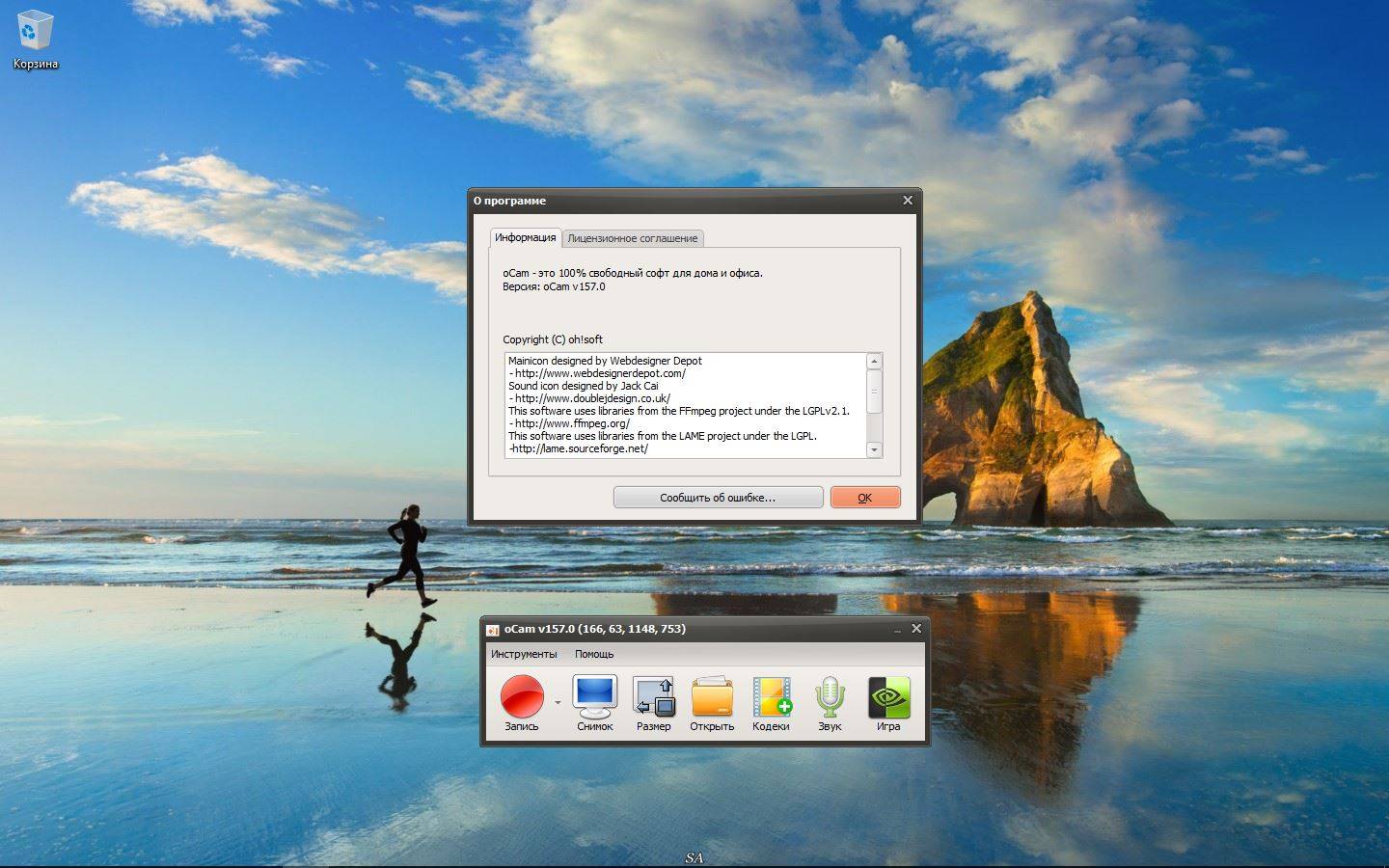Open the Инструменты menu in oCam
The height and width of the screenshot is (868, 1389).
pos(524,654)
